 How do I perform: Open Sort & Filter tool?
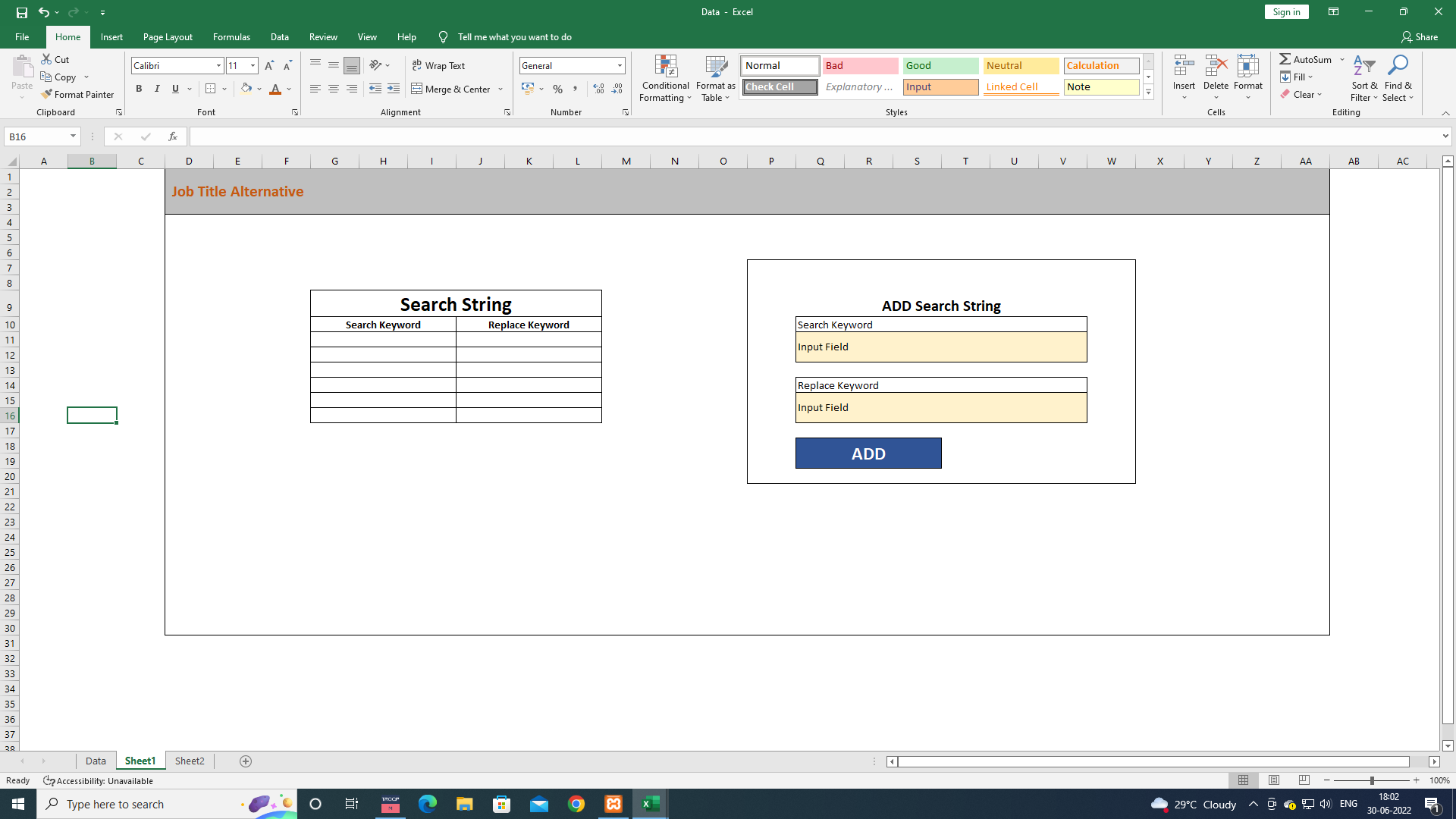1363,78
